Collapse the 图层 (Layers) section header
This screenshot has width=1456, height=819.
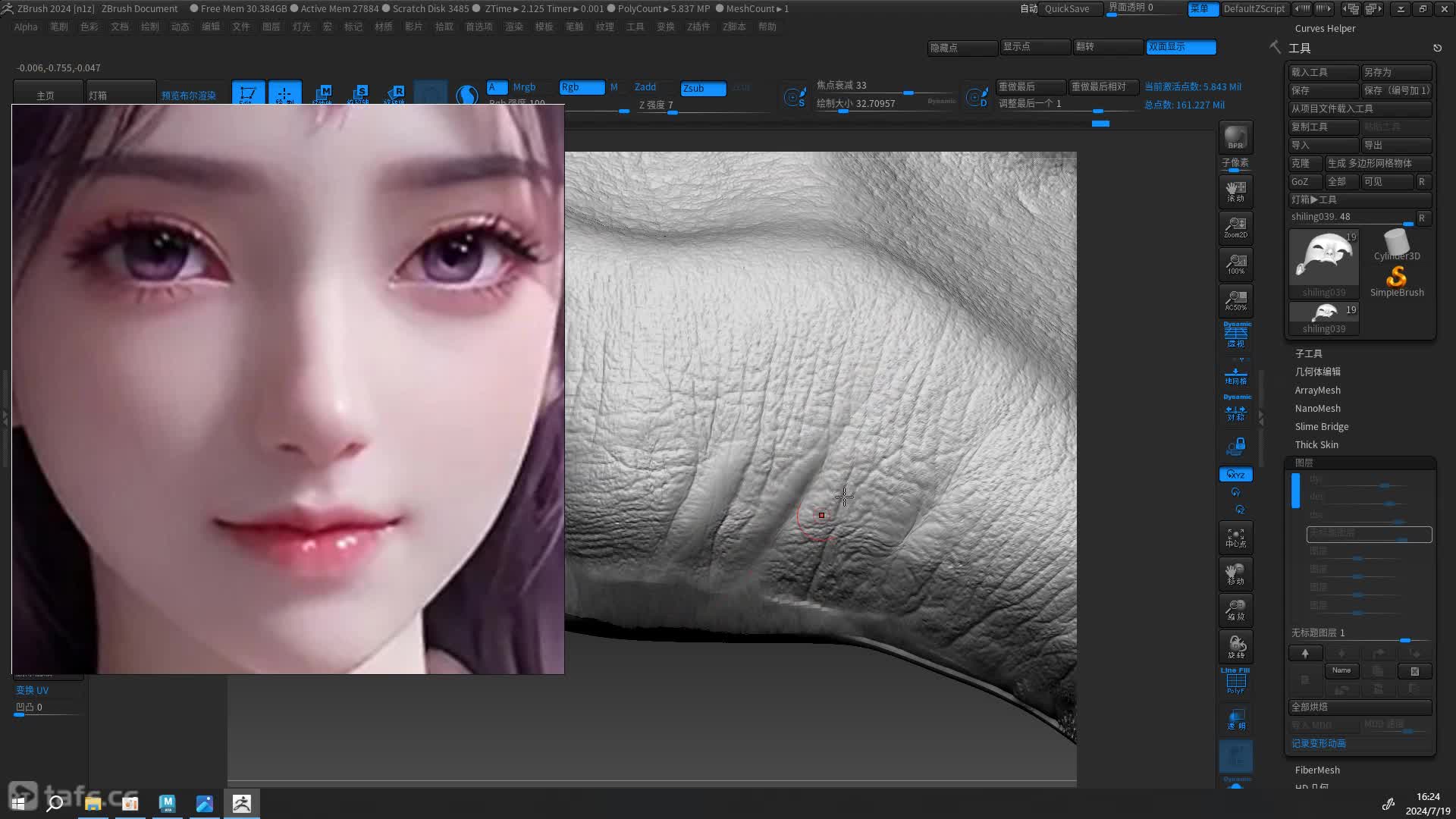(1304, 463)
